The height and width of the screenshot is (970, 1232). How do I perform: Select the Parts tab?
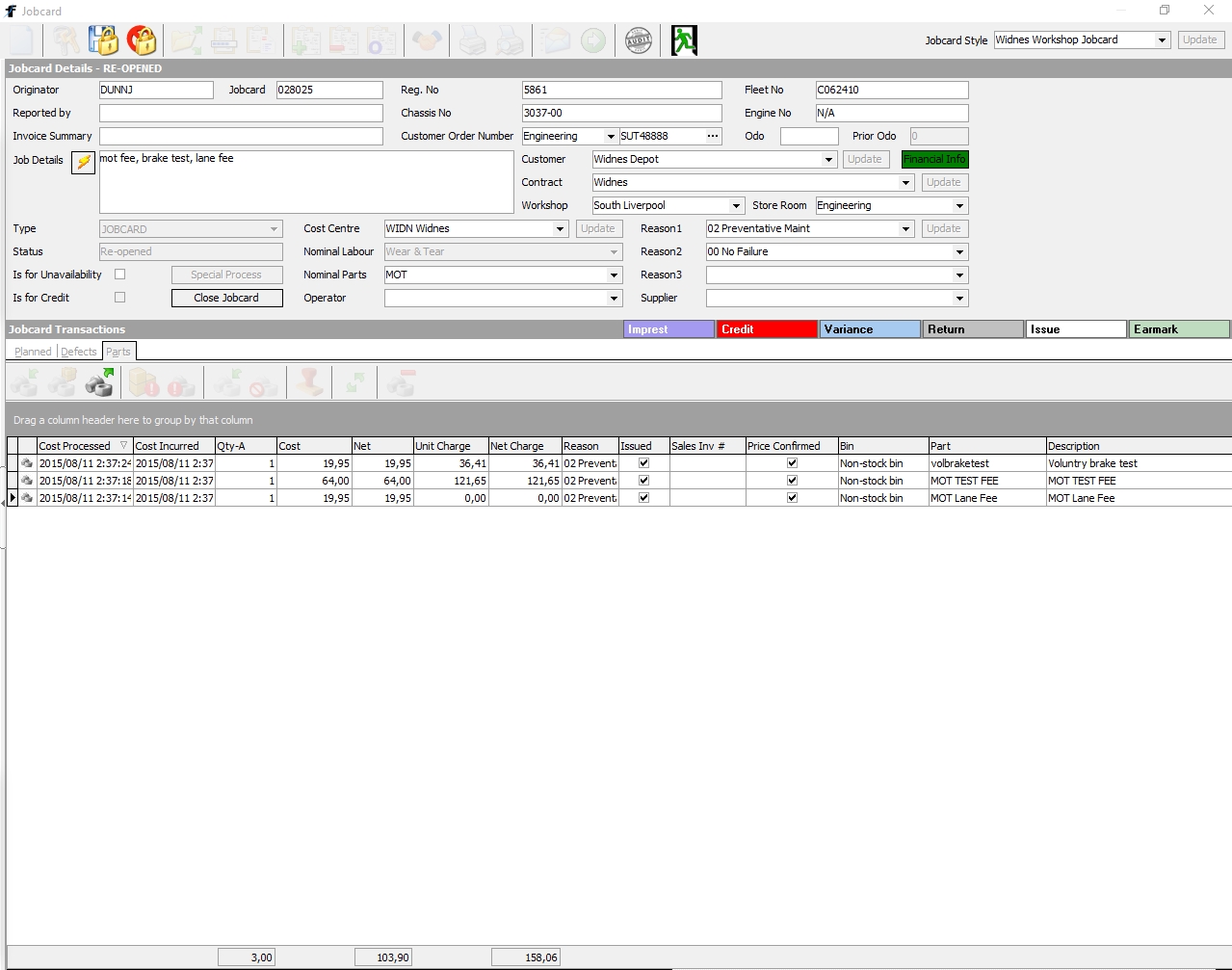point(118,352)
